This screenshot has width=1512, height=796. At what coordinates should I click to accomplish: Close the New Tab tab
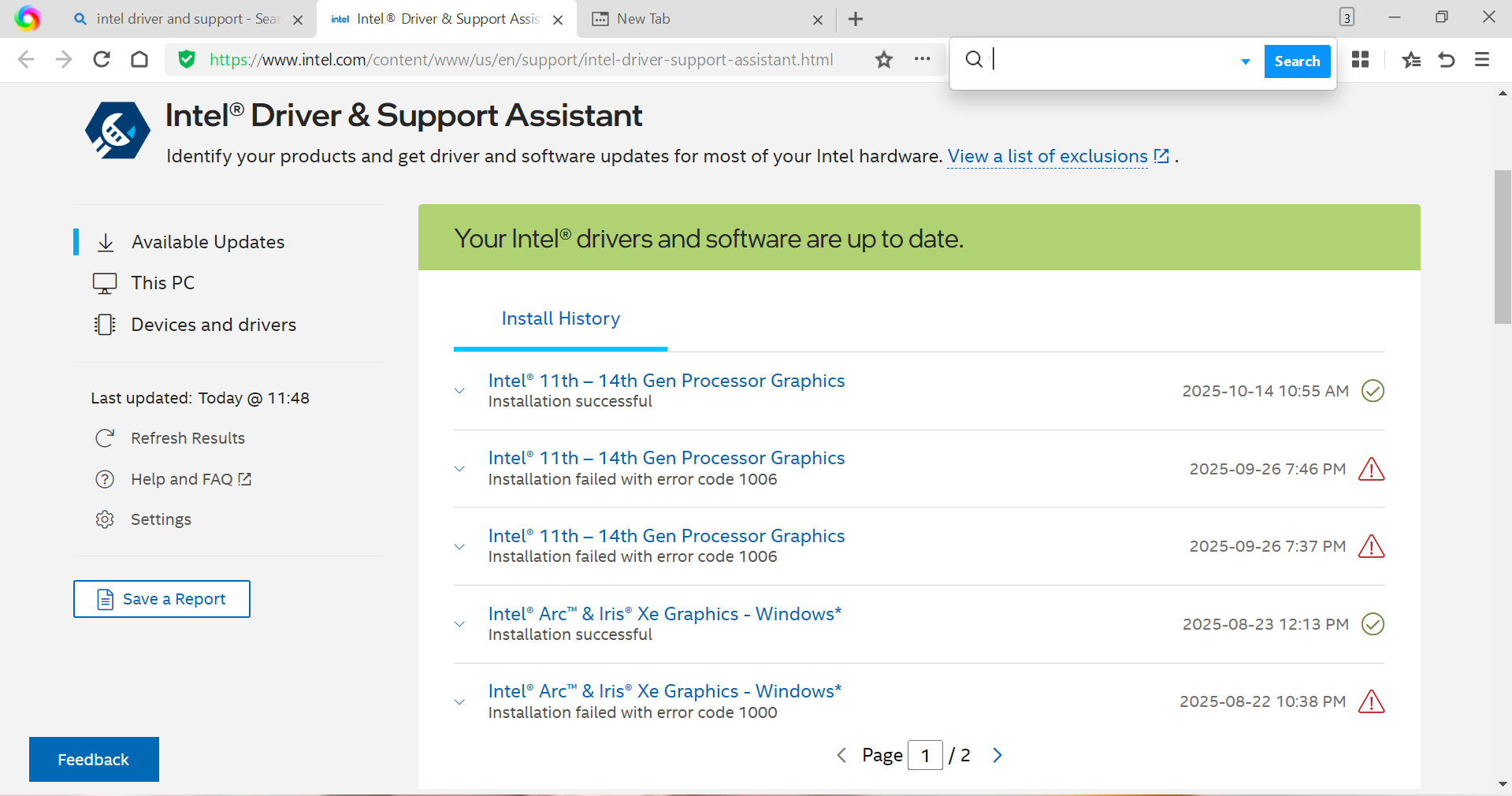[818, 20]
